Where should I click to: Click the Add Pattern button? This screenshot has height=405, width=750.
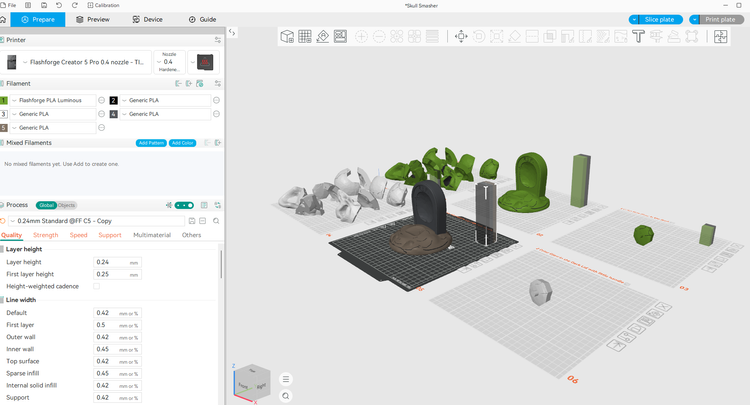click(x=151, y=143)
